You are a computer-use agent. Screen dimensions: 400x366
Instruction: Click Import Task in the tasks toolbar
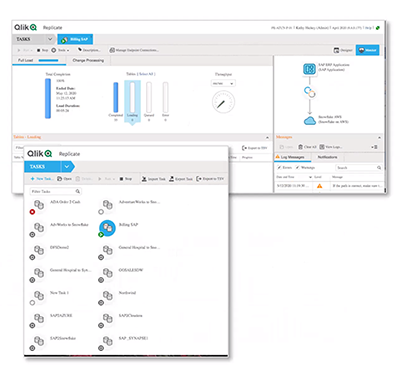coord(153,179)
